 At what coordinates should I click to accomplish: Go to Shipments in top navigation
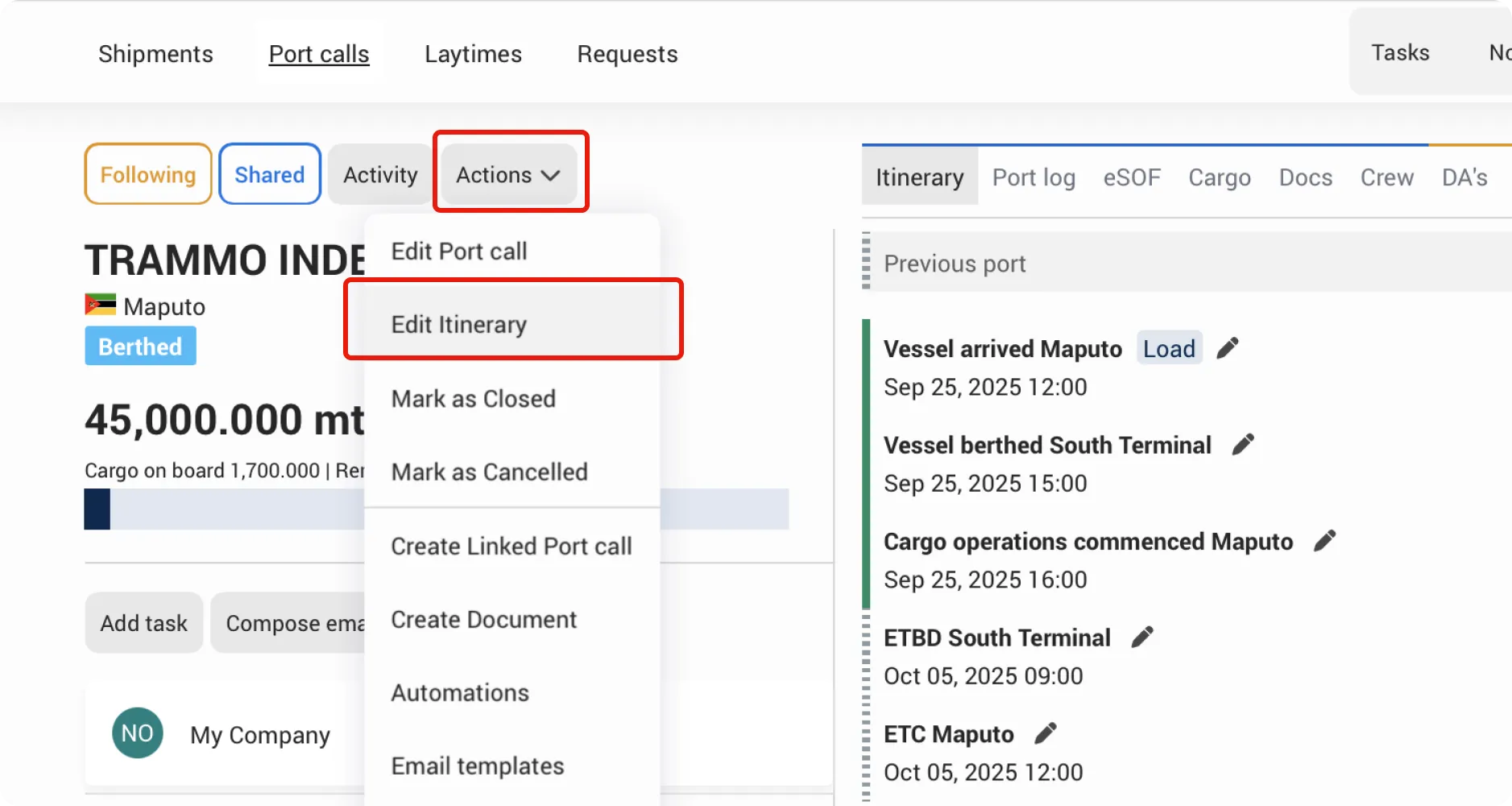pos(155,54)
